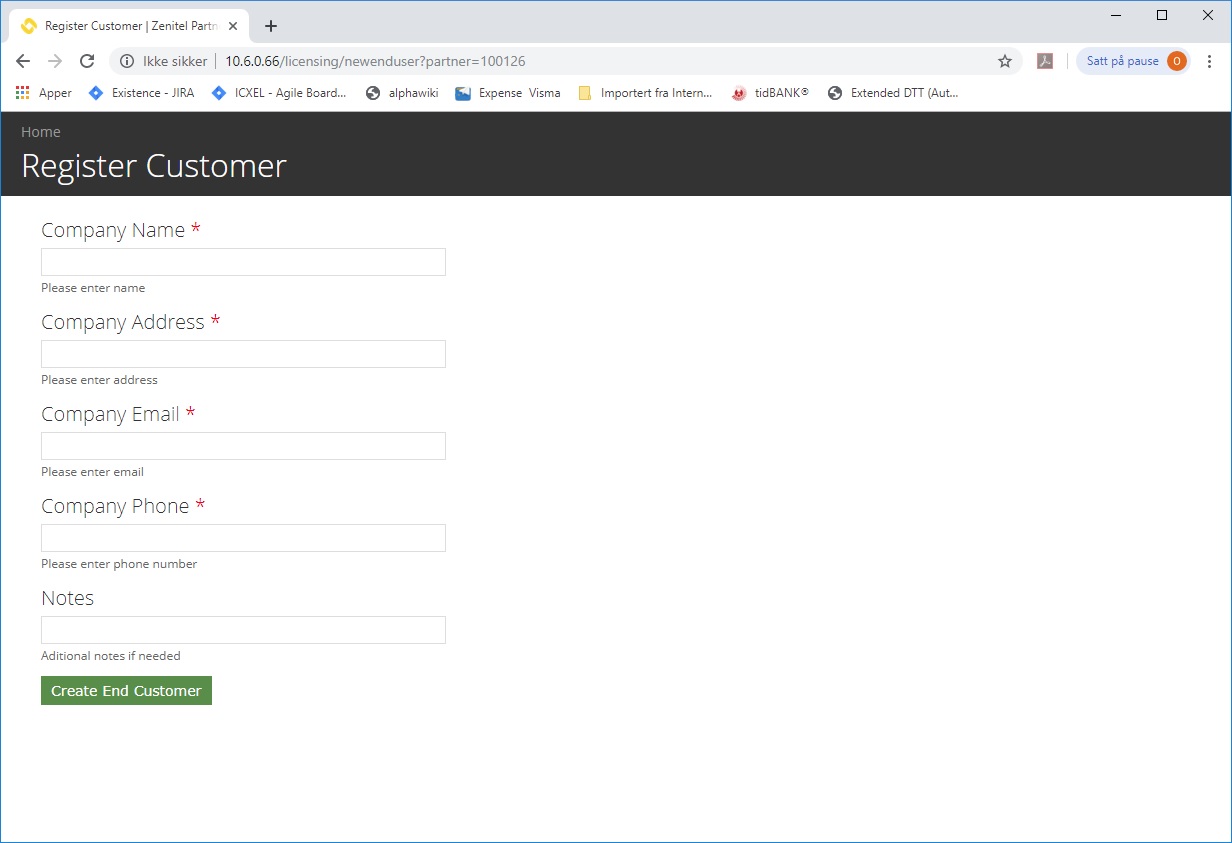Screen dimensions: 1232x843
Task: Click the 'Please enter address' hint text
Action: tap(99, 380)
